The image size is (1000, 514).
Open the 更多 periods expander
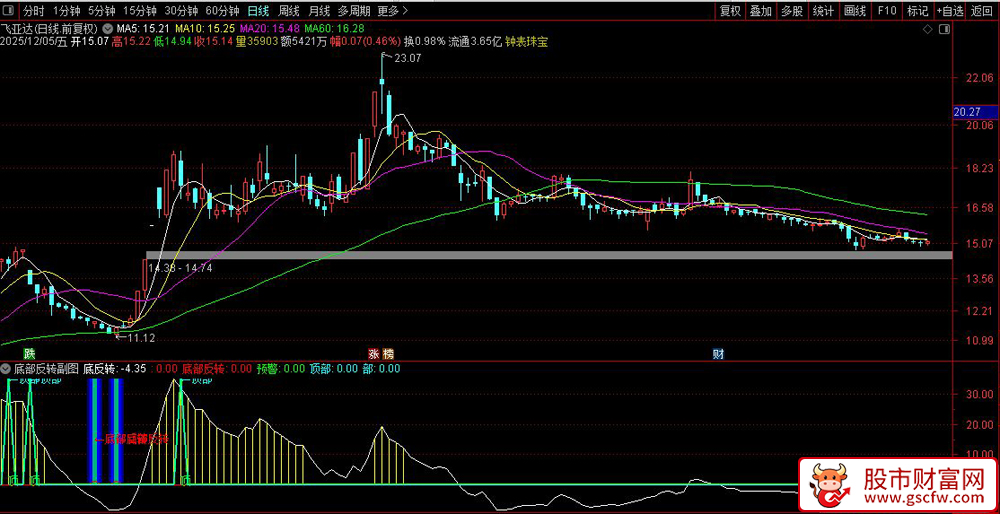(391, 11)
